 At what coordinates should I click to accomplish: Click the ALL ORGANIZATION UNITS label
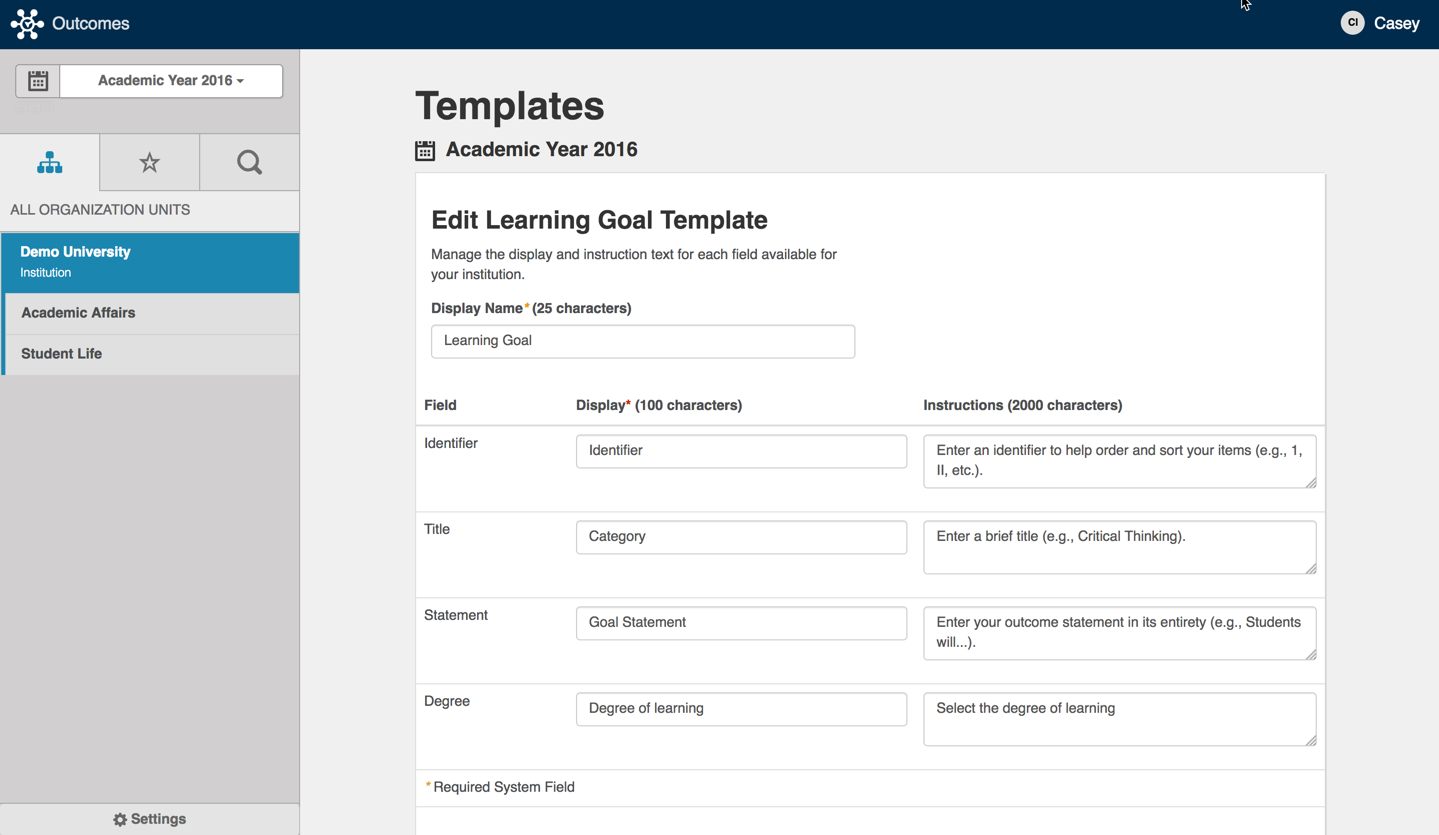100,210
